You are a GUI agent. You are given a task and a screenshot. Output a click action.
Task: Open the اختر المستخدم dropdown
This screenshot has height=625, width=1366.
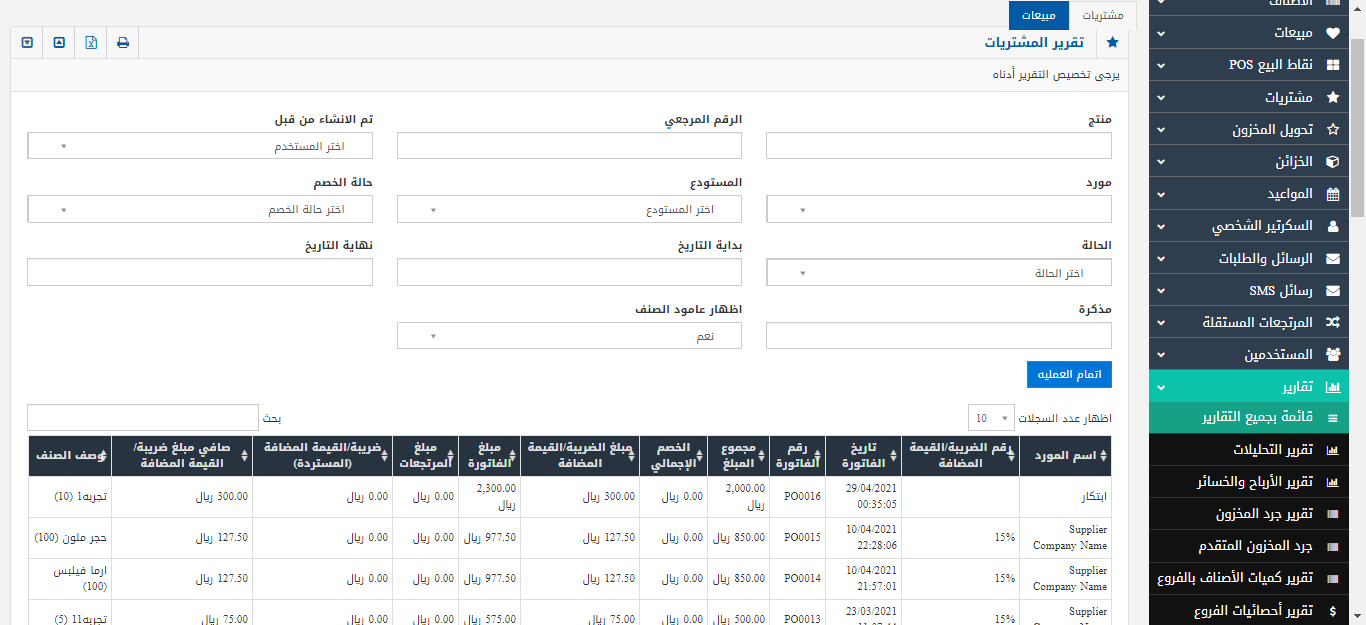click(x=200, y=146)
